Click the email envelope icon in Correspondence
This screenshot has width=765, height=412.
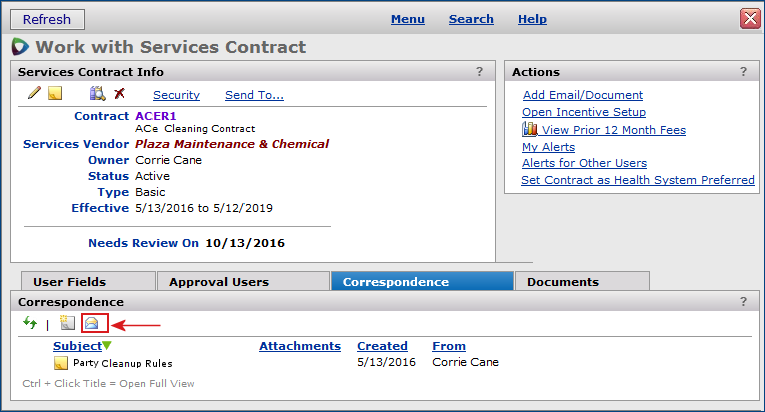pyautogui.click(x=94, y=323)
